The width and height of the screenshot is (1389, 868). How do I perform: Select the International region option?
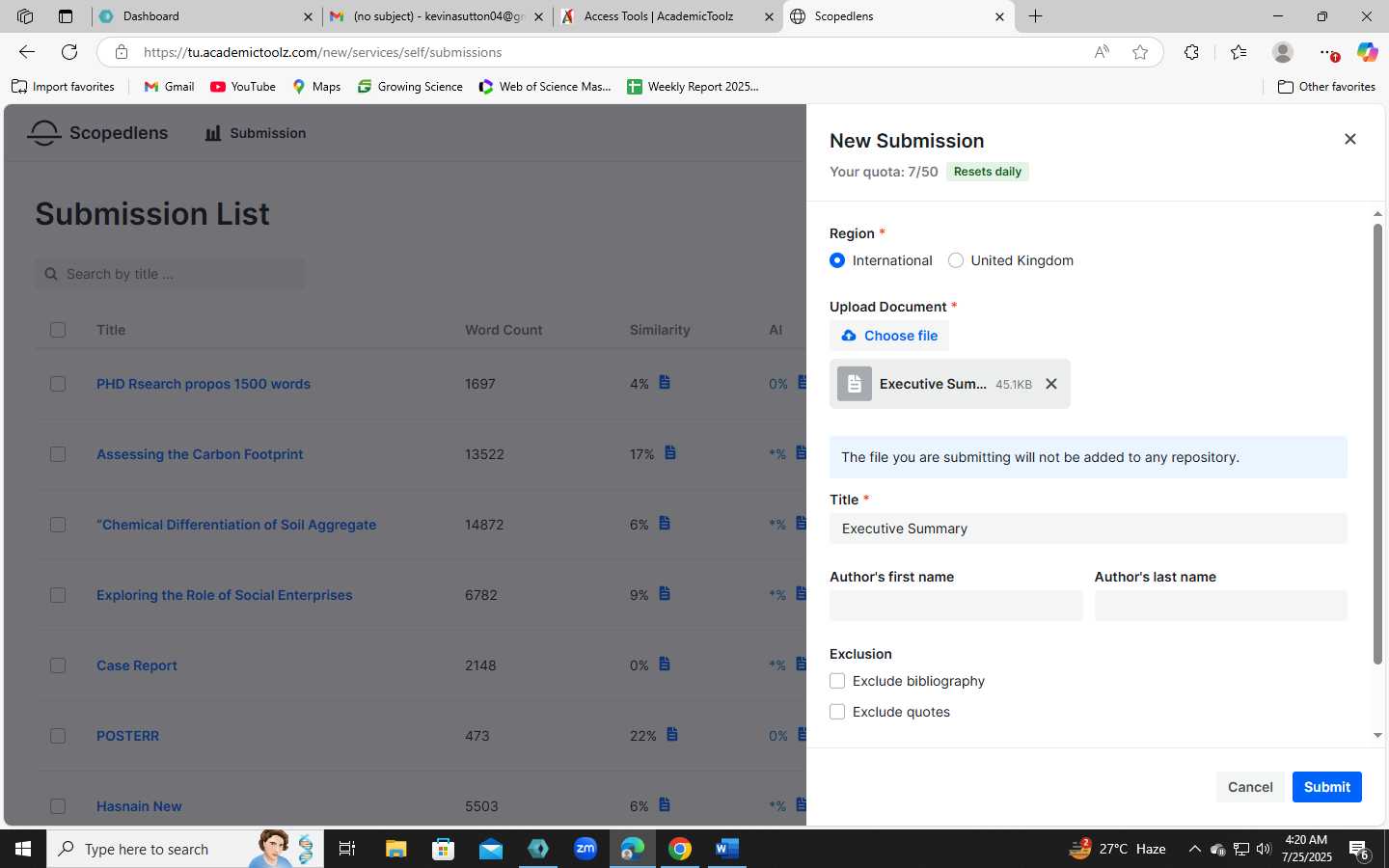(837, 260)
